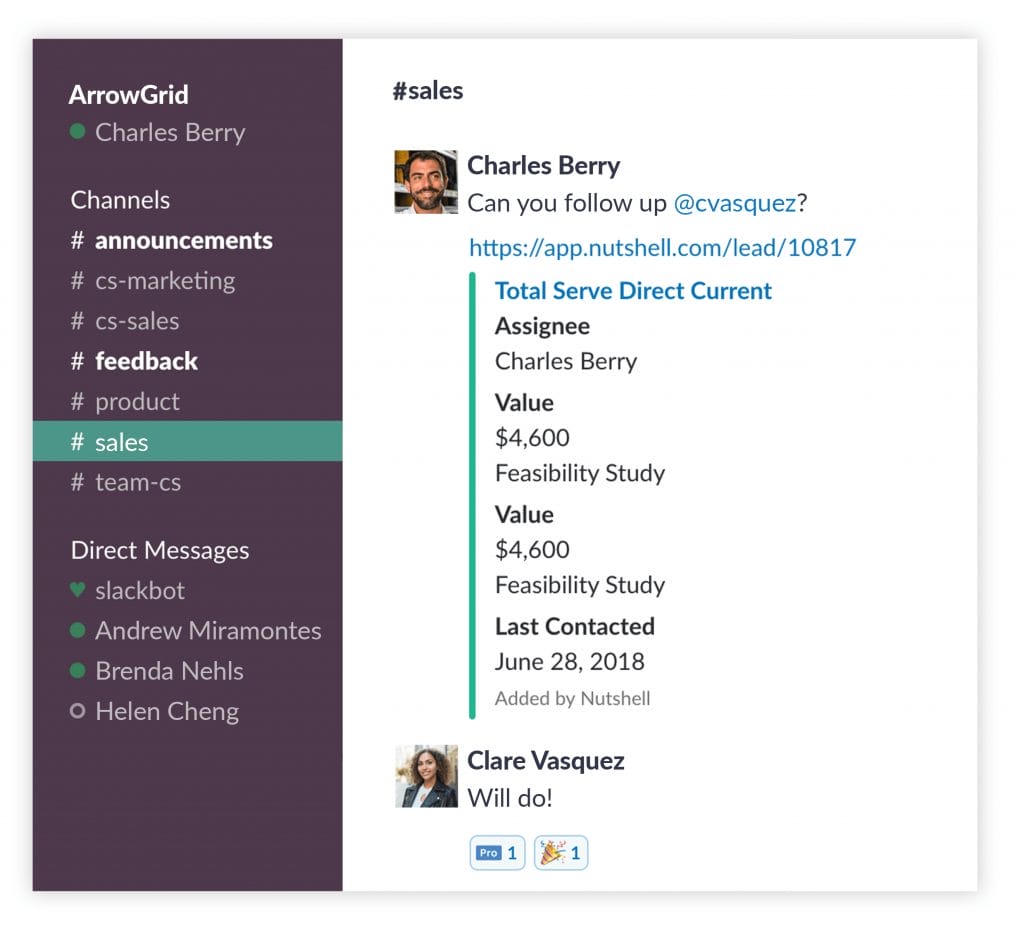
Task: Open the feedback channel
Action: pos(146,361)
